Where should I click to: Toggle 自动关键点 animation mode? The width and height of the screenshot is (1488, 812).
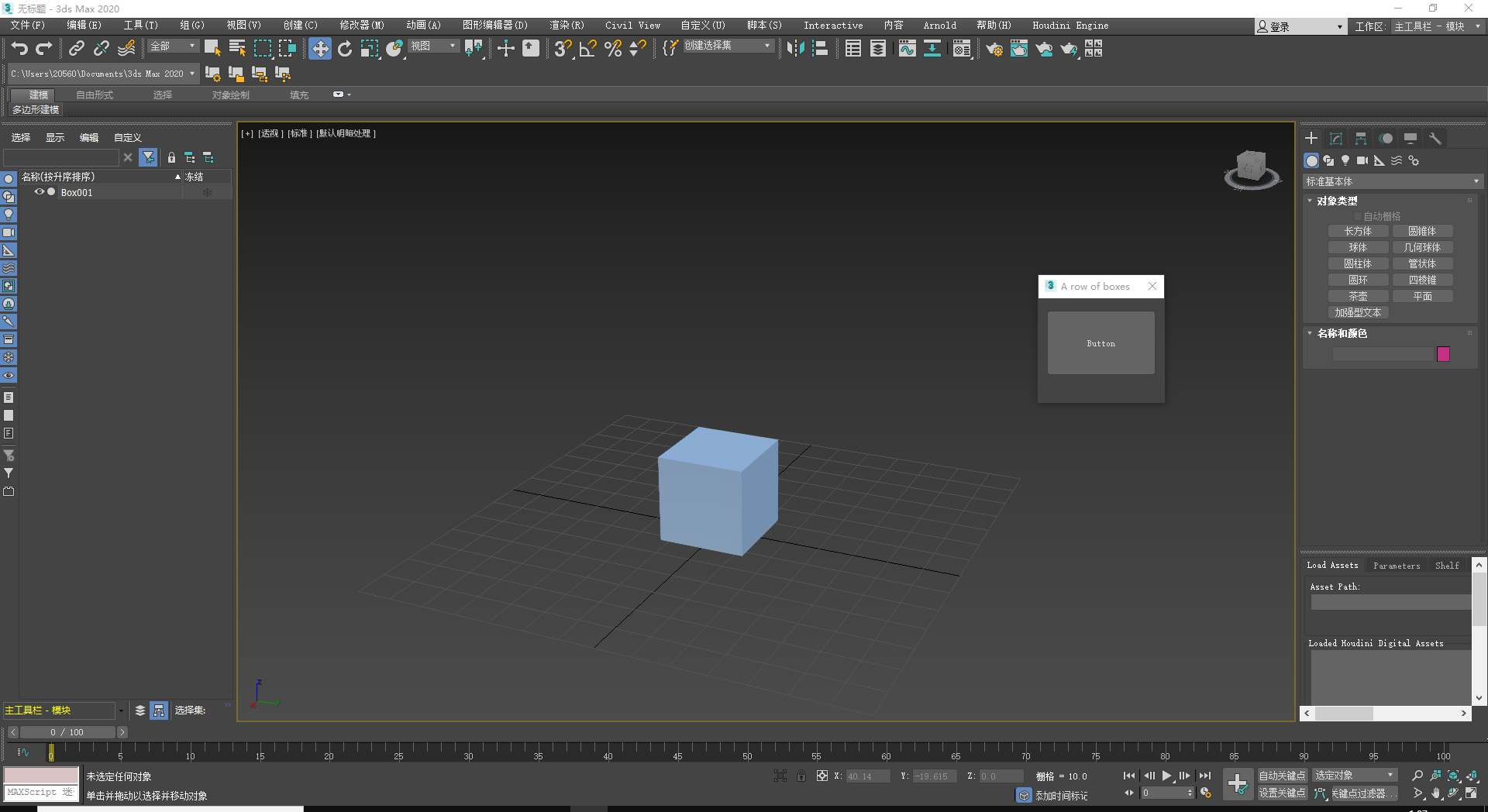[x=1282, y=775]
